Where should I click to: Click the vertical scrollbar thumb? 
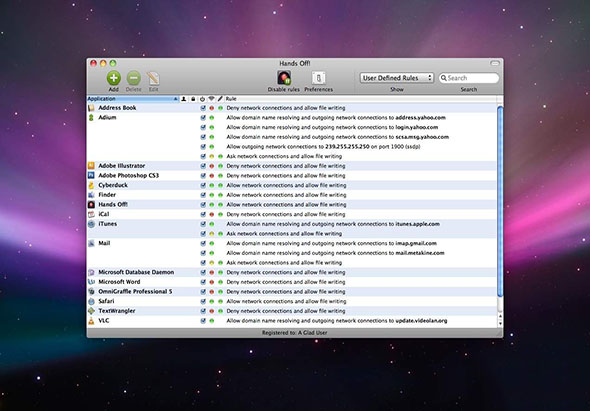click(x=500, y=201)
